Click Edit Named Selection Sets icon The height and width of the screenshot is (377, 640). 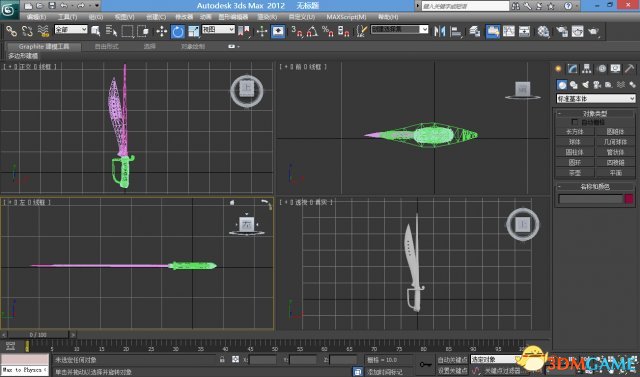point(362,31)
